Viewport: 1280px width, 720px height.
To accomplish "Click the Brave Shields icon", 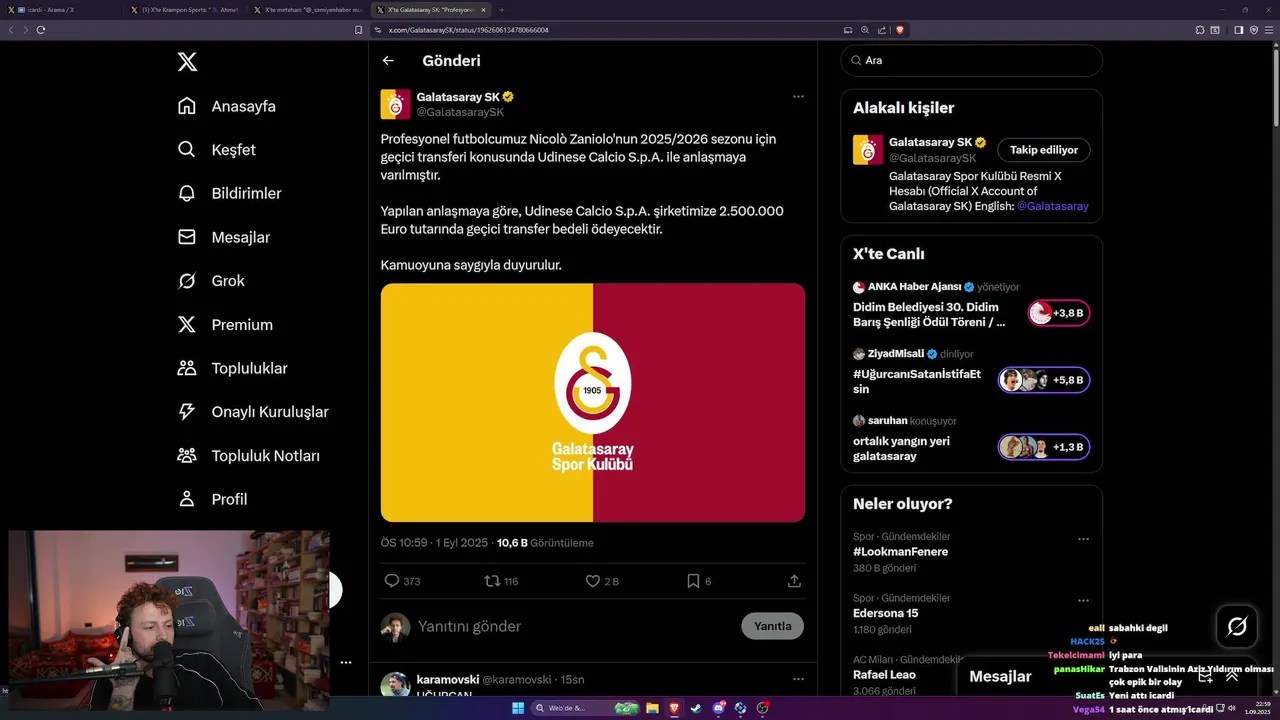I will [x=900, y=30].
